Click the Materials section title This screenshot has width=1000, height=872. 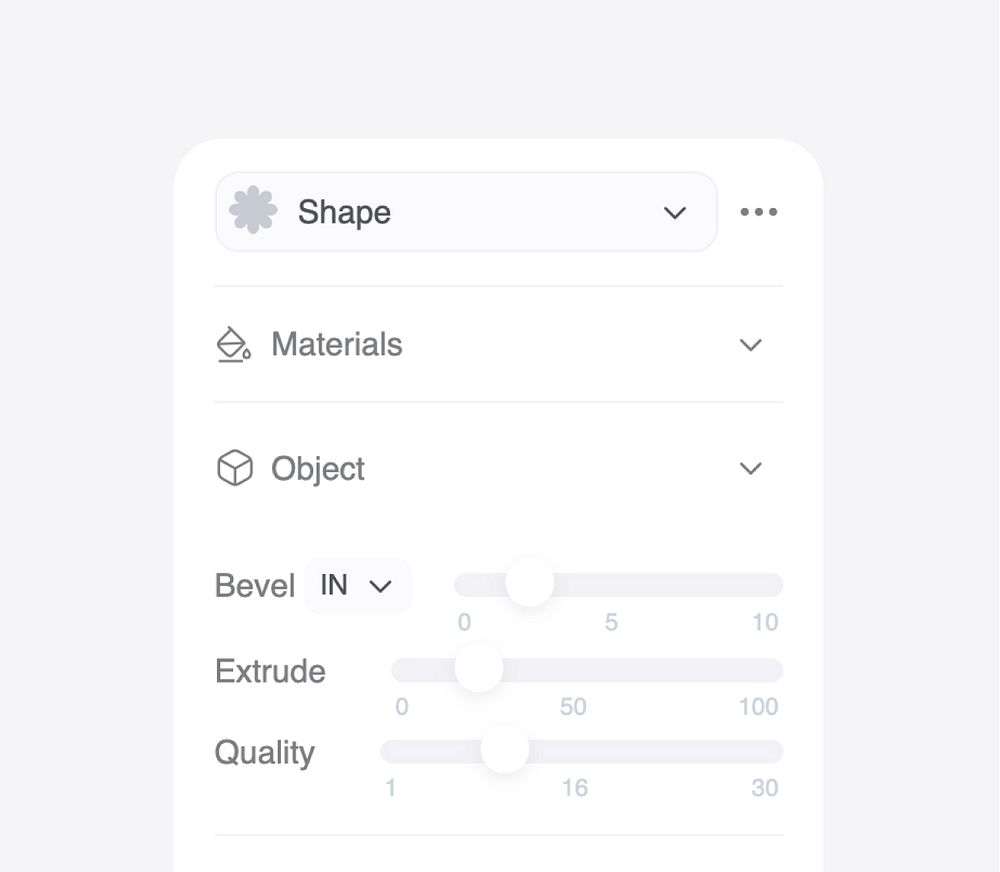click(337, 345)
